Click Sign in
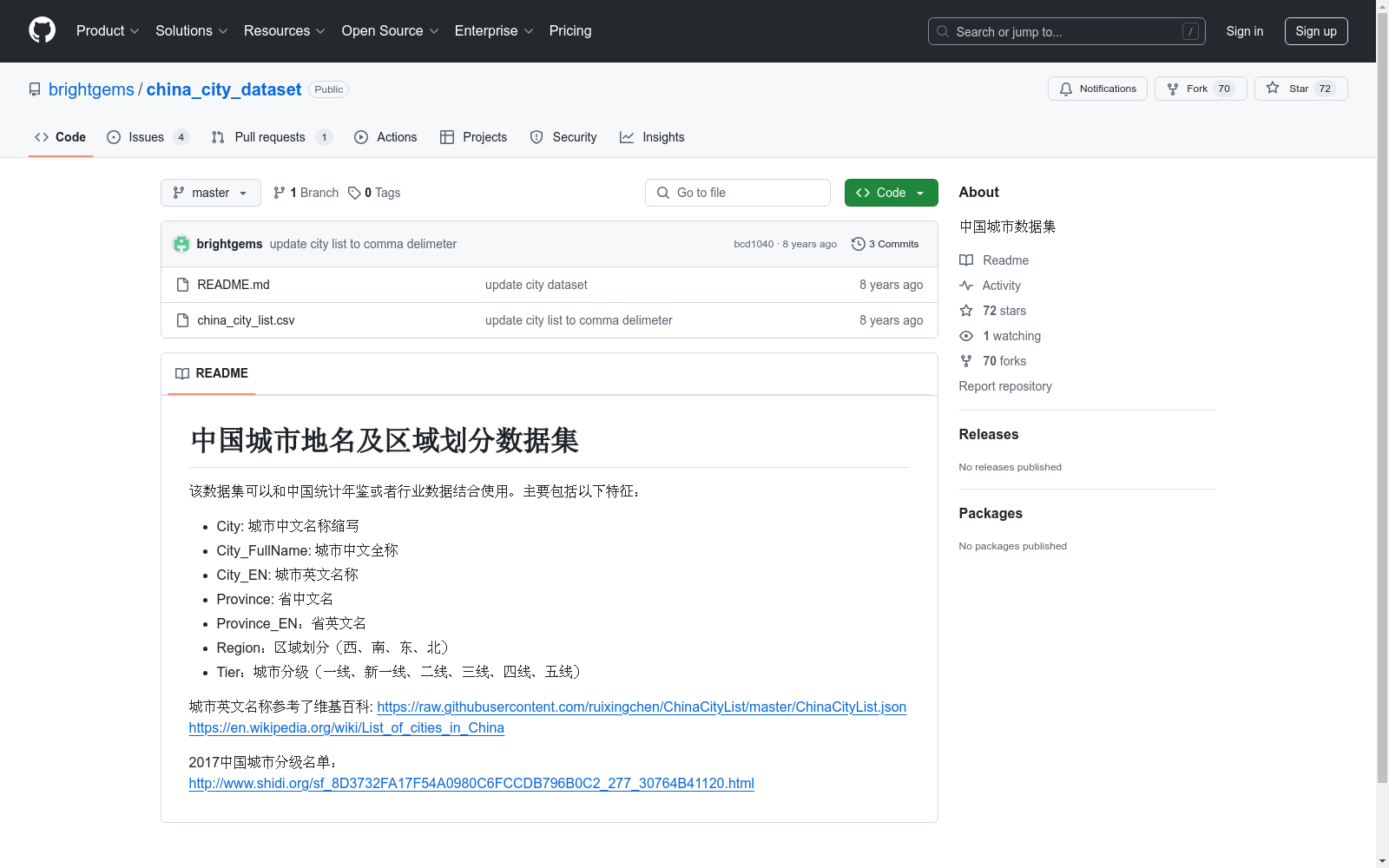Screen dimensions: 1389x868 coord(1245,31)
